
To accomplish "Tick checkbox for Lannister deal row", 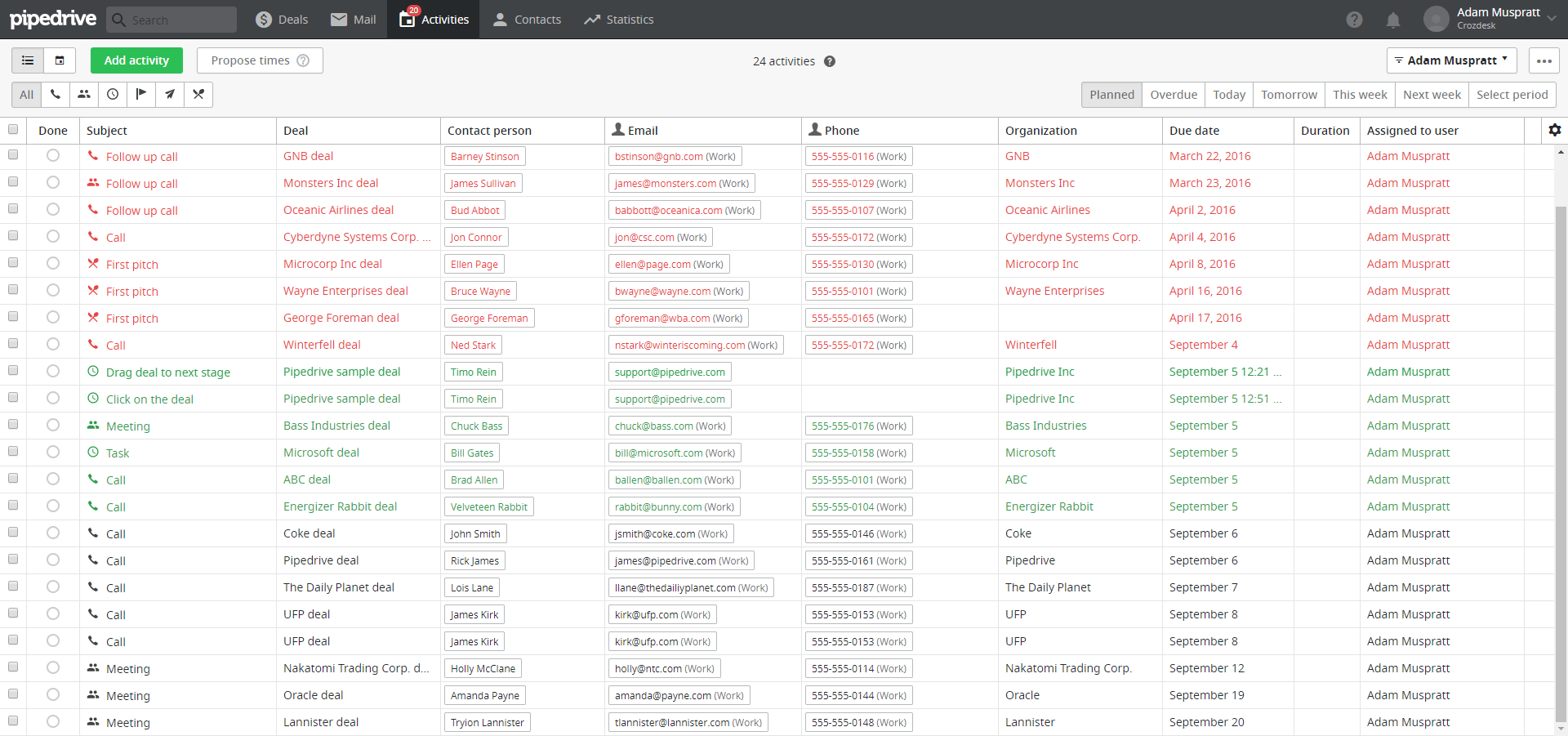I will pyautogui.click(x=13, y=720).
